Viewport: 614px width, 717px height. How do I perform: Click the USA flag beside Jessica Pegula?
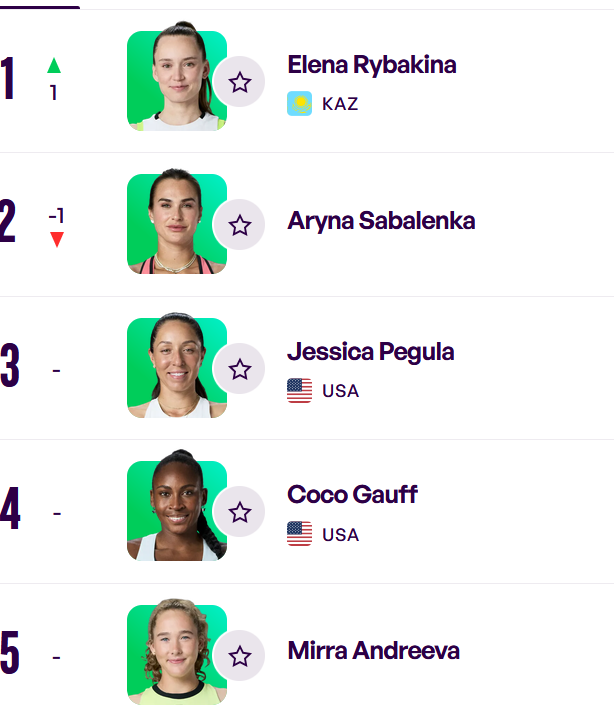(299, 391)
